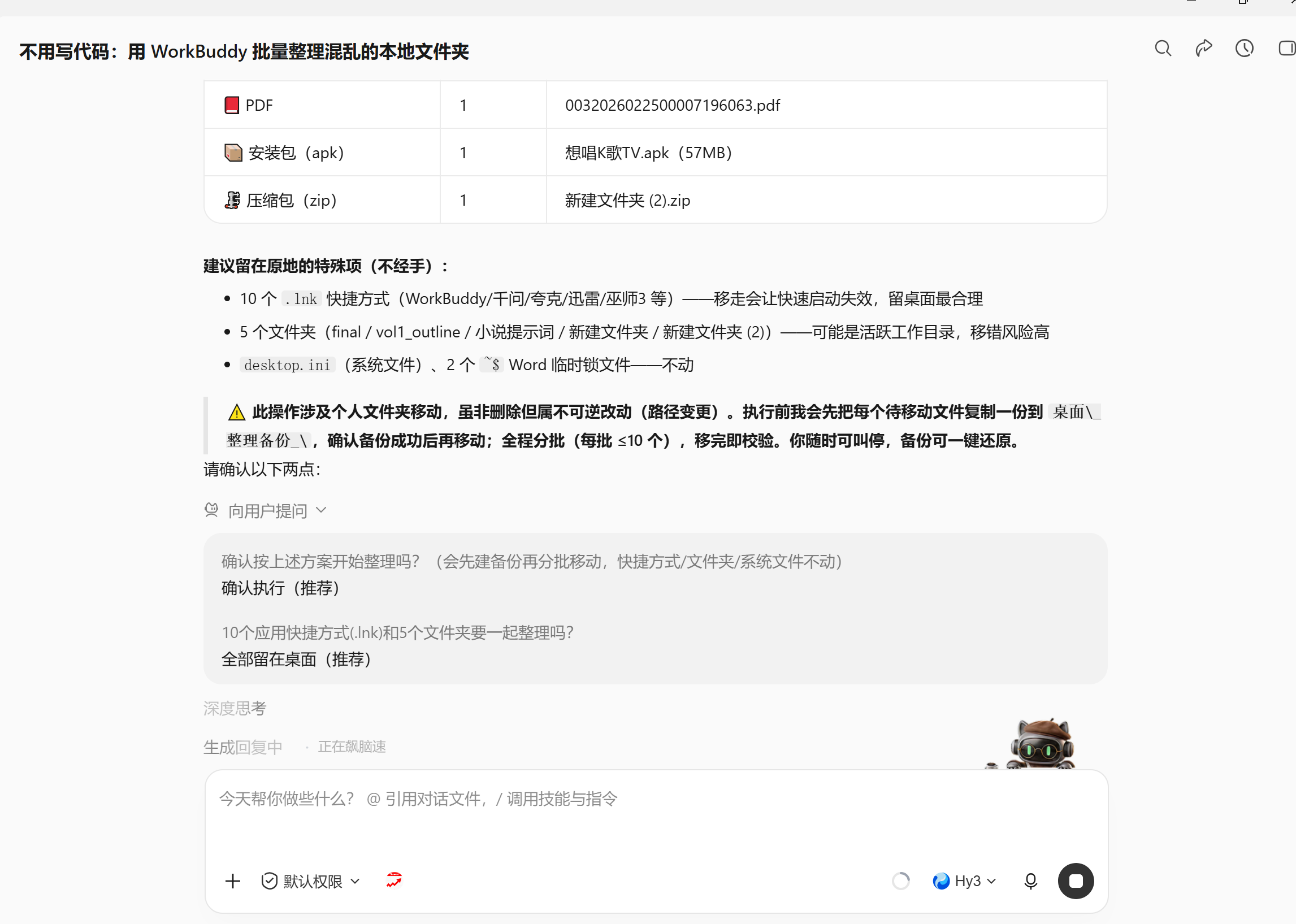Viewport: 1296px width, 924px height.
Task: Click the 5 个文件夹 bullet line
Action: pos(644,332)
